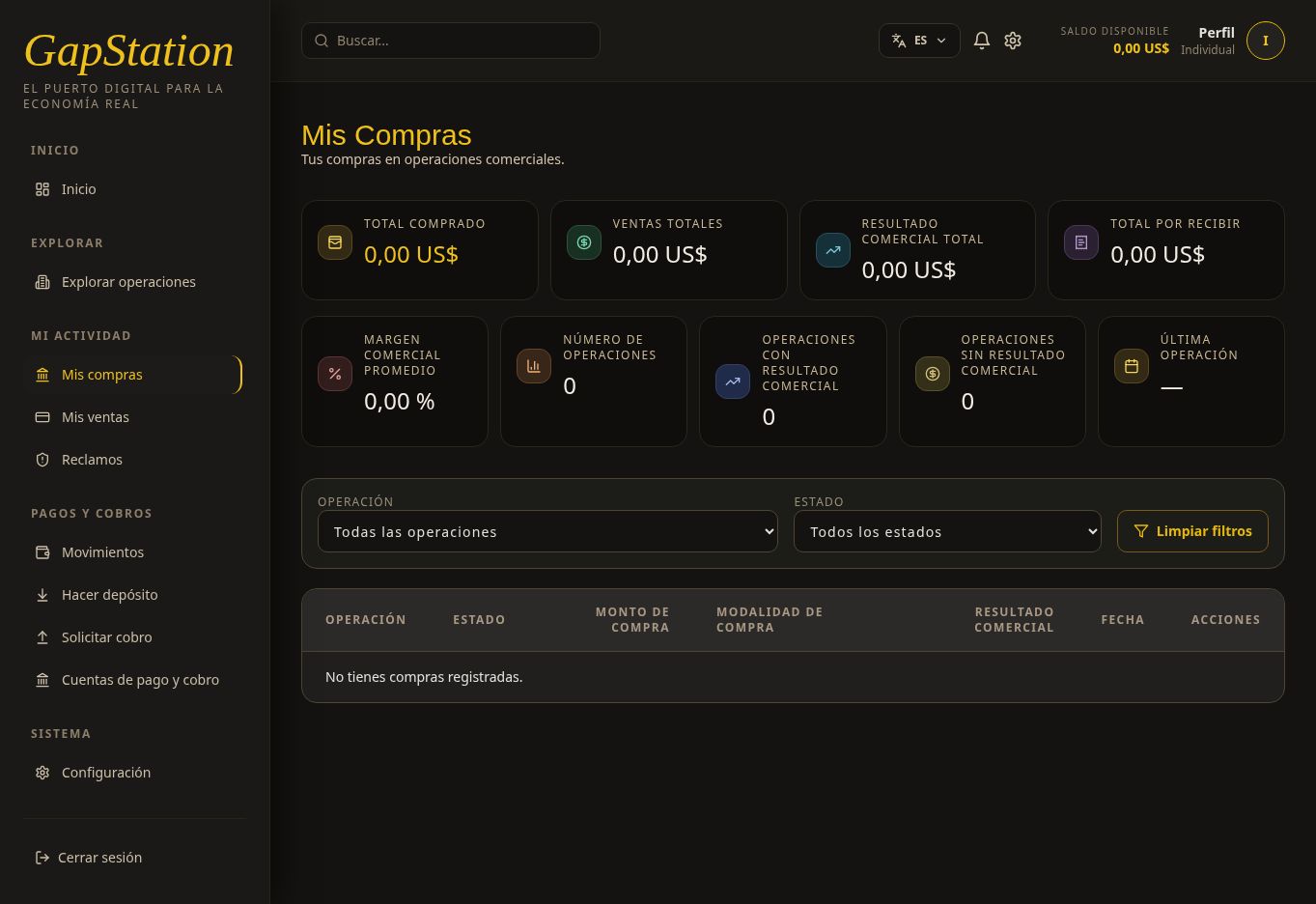Viewport: 1316px width, 904px height.
Task: Click the translate icon in language selector
Action: 899,41
